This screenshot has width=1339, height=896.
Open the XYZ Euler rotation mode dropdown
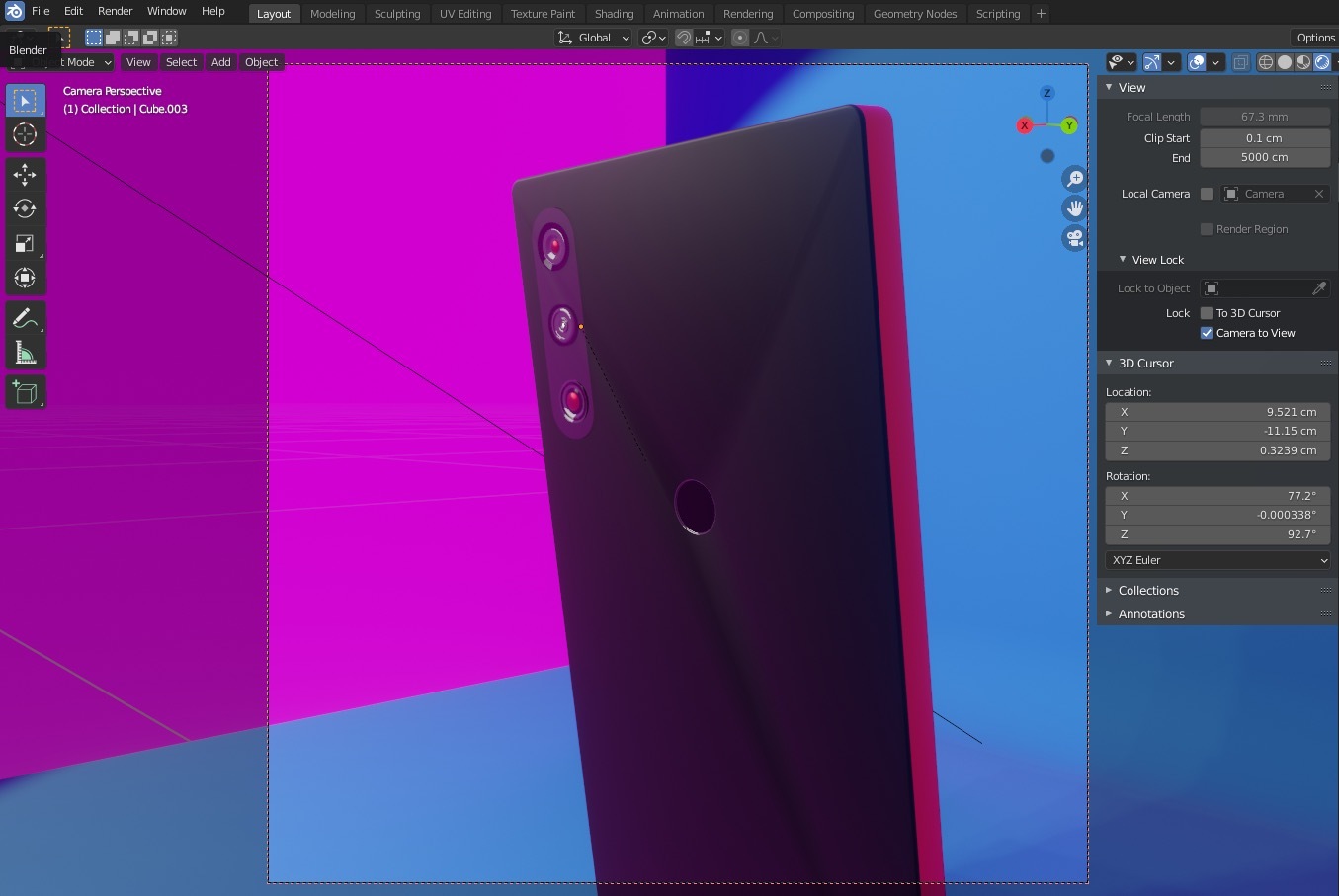(1217, 560)
